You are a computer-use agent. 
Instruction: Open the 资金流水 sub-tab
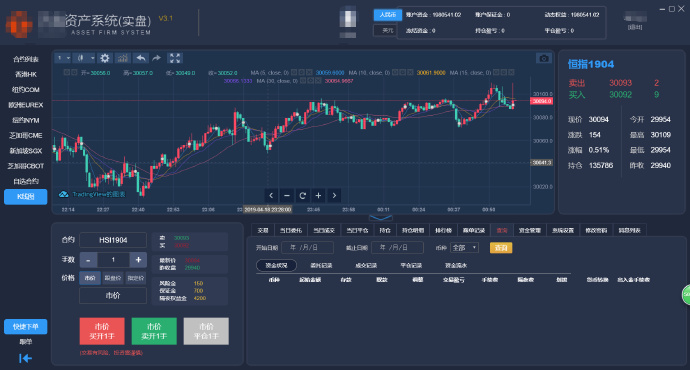pos(456,265)
